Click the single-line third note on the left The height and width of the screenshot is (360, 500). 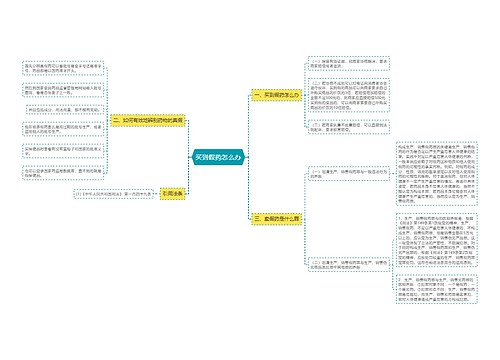tap(64, 109)
